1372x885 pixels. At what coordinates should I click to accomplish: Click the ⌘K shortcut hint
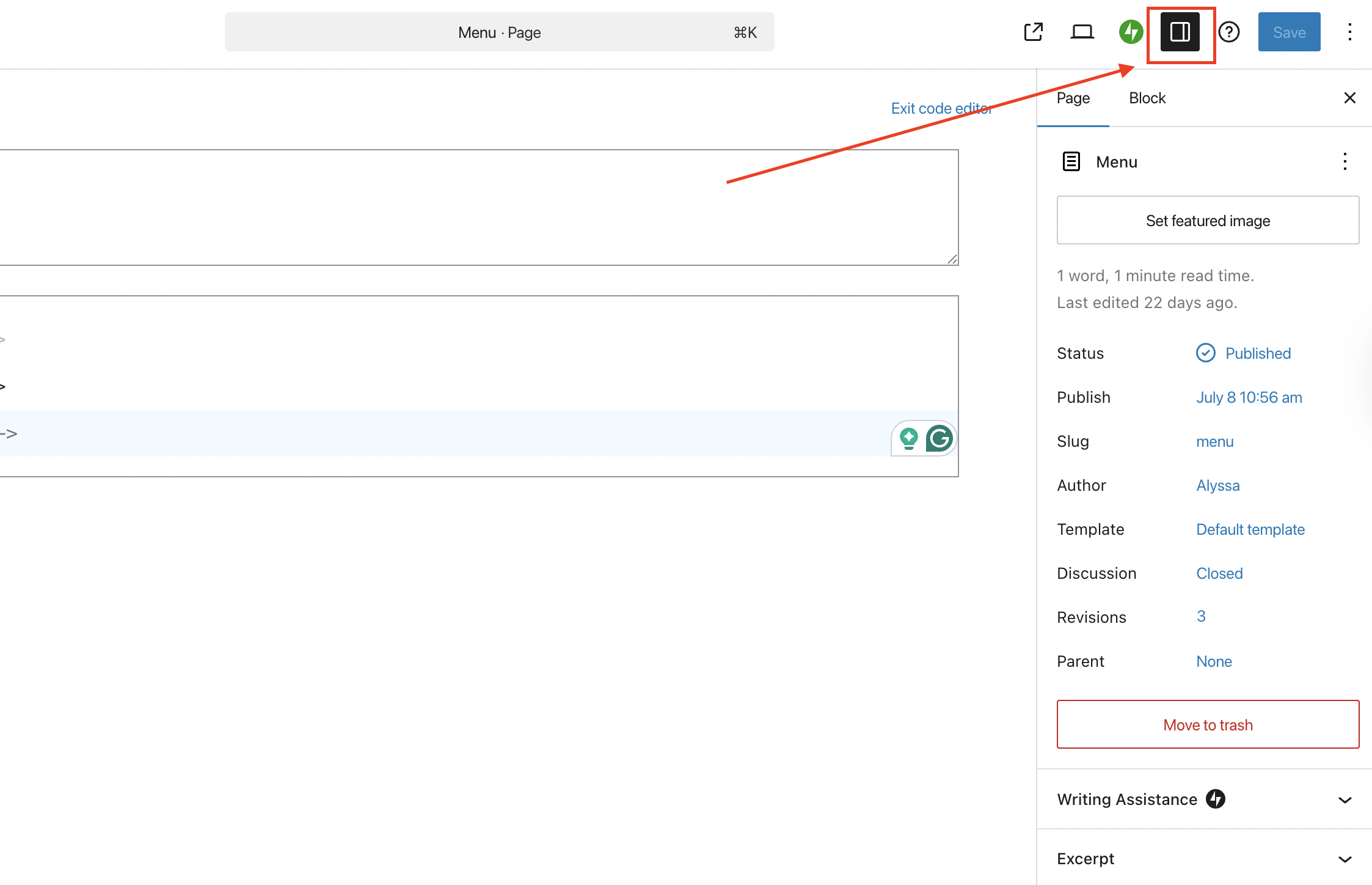pos(745,32)
